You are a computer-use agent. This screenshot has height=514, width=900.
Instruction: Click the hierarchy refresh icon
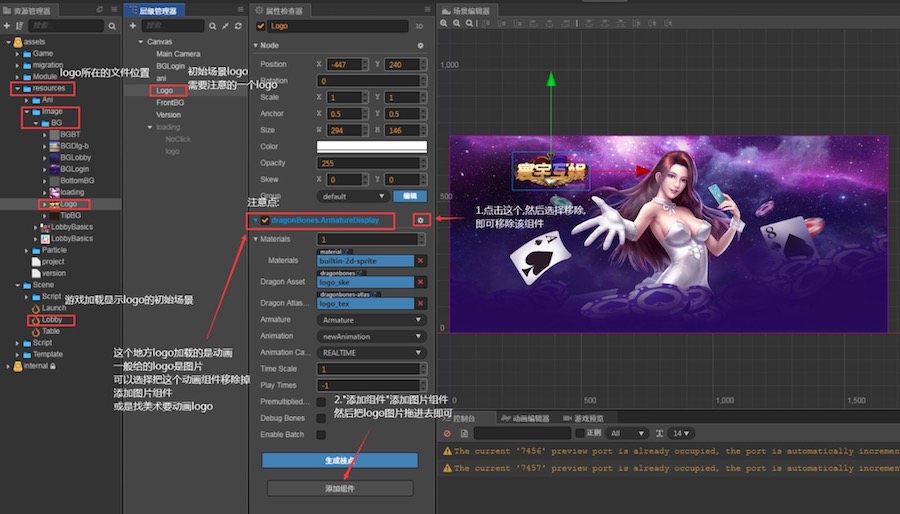[x=238, y=25]
